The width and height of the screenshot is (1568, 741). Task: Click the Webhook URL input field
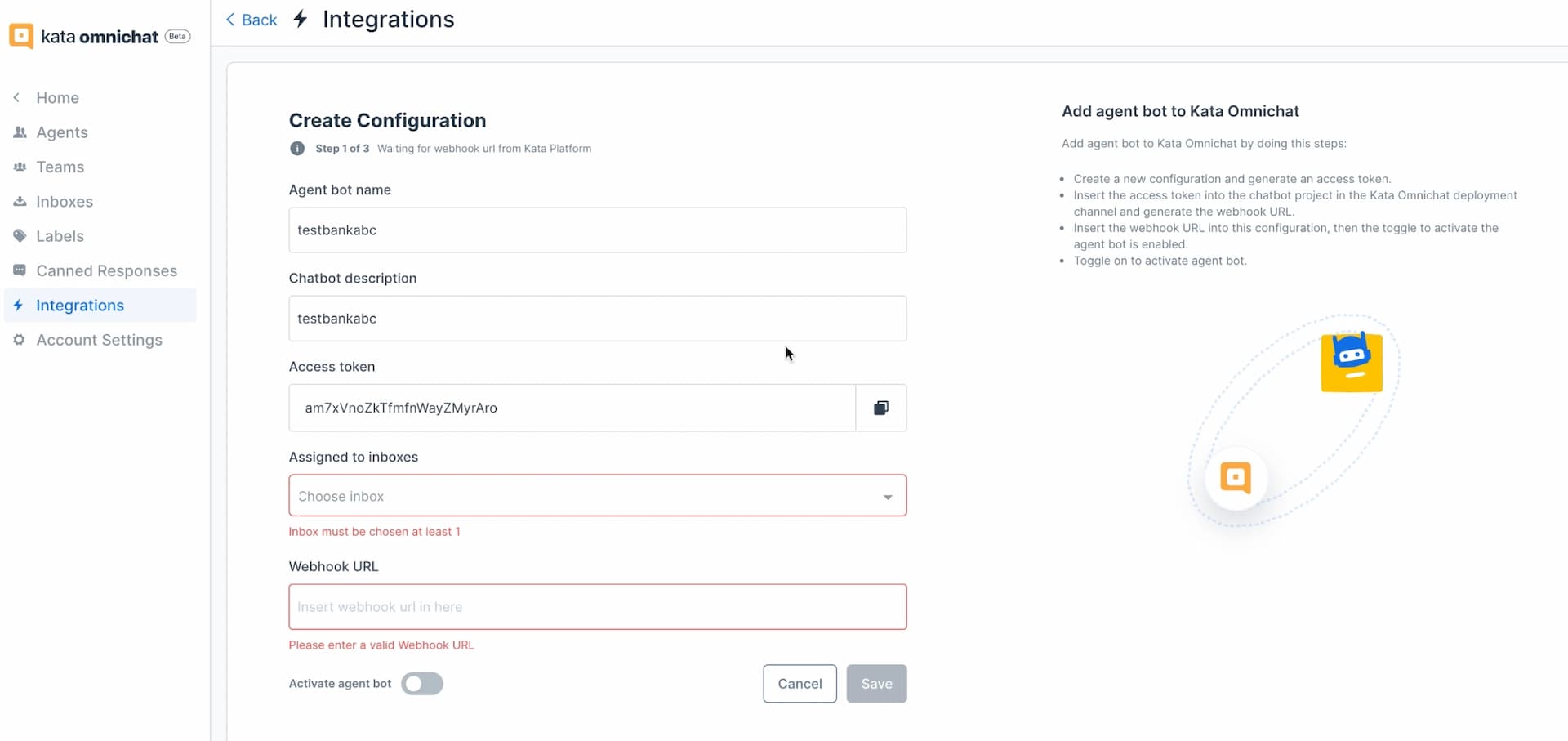pos(598,607)
